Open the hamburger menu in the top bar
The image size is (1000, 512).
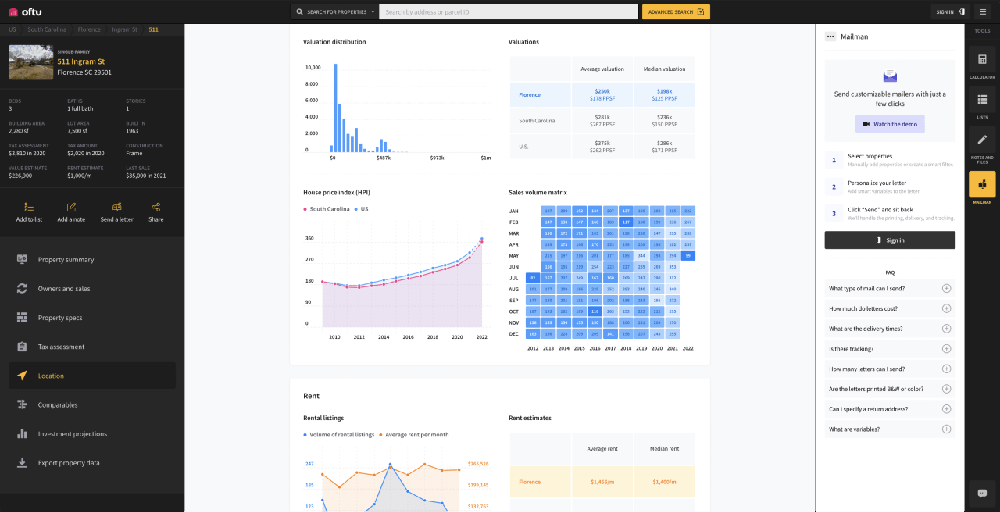tap(982, 11)
